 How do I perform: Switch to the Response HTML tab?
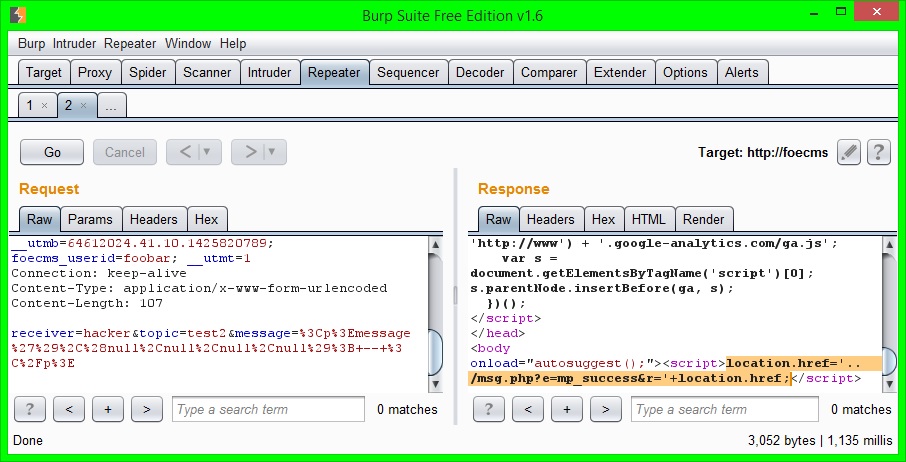(648, 219)
